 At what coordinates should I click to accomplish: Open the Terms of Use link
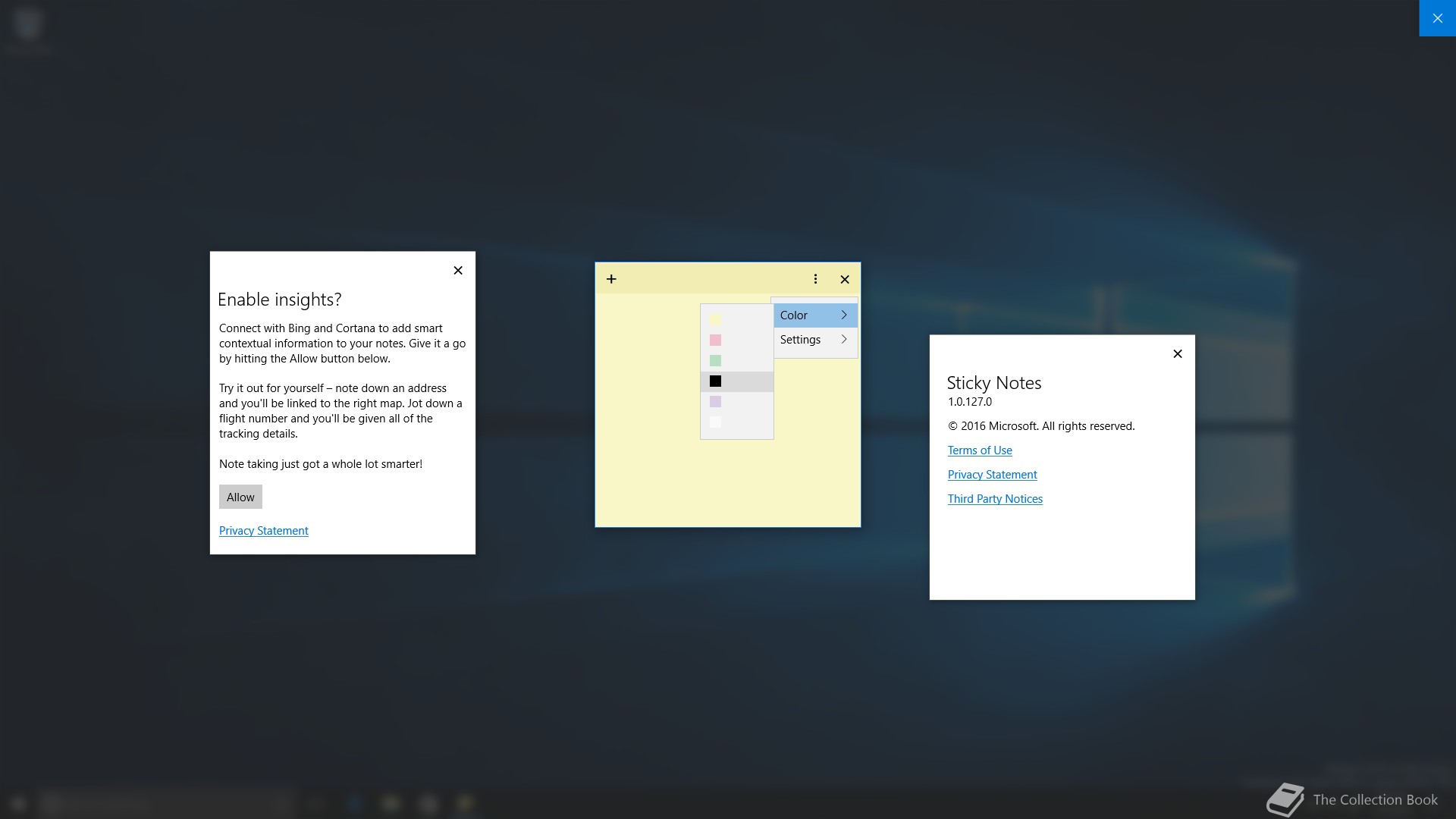[980, 450]
